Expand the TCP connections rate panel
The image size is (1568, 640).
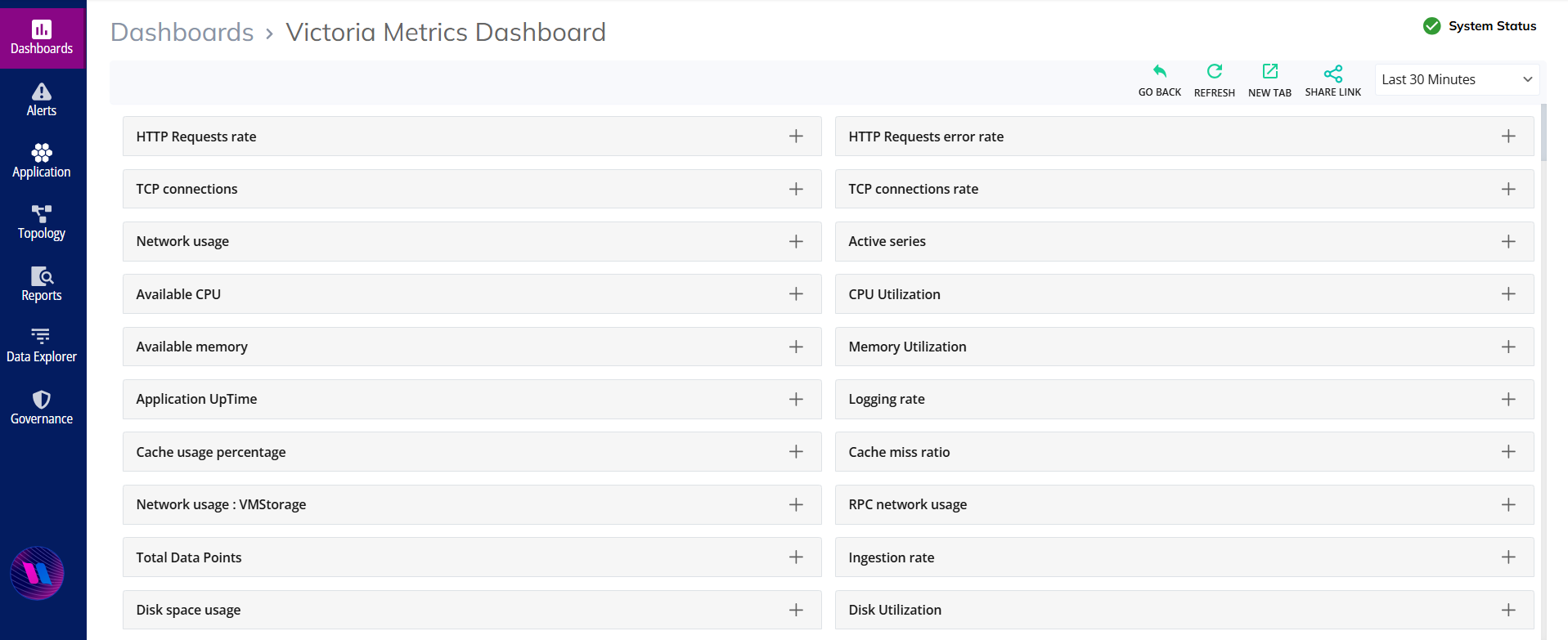(1508, 189)
